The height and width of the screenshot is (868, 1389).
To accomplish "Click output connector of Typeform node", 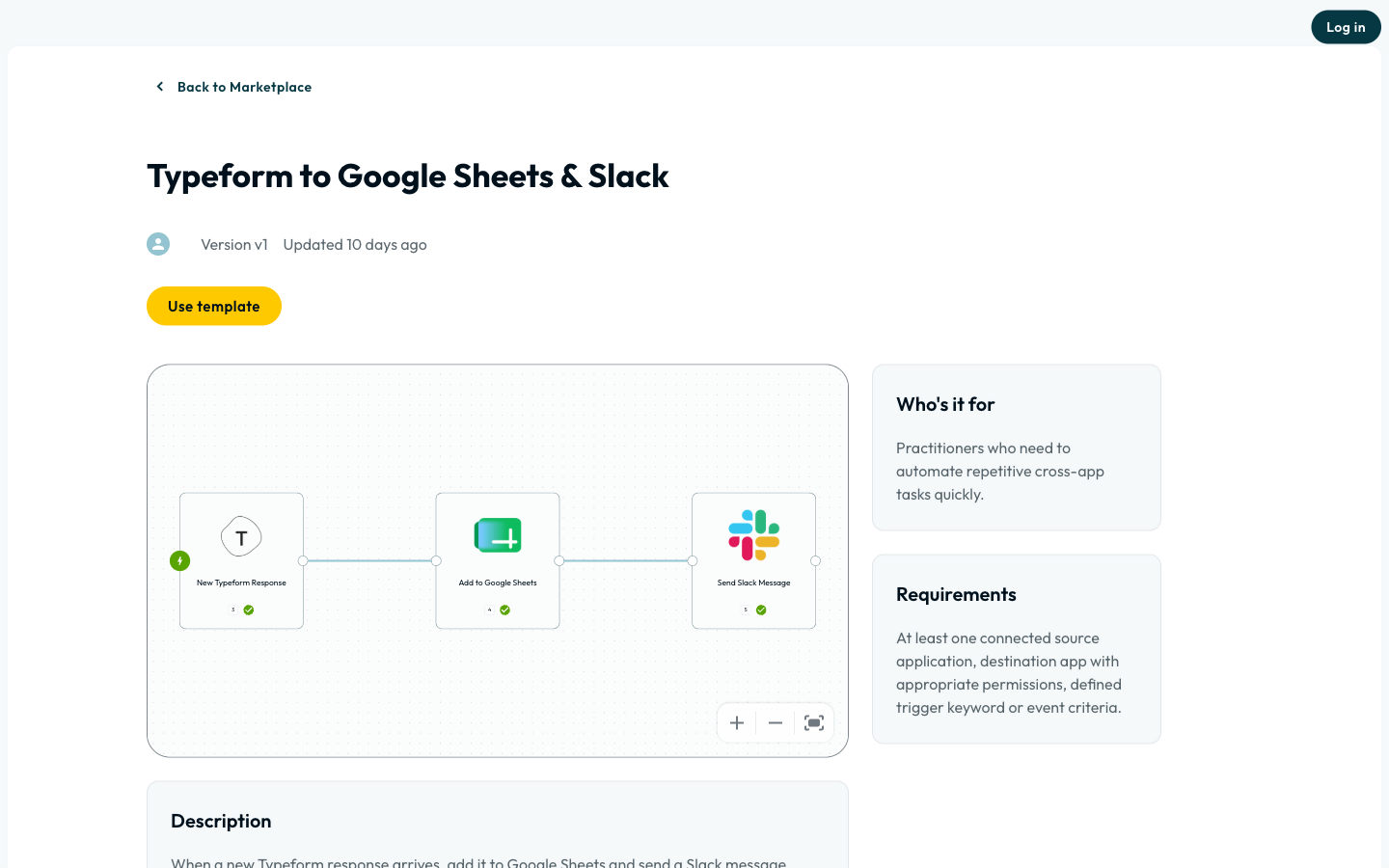I will point(303,560).
